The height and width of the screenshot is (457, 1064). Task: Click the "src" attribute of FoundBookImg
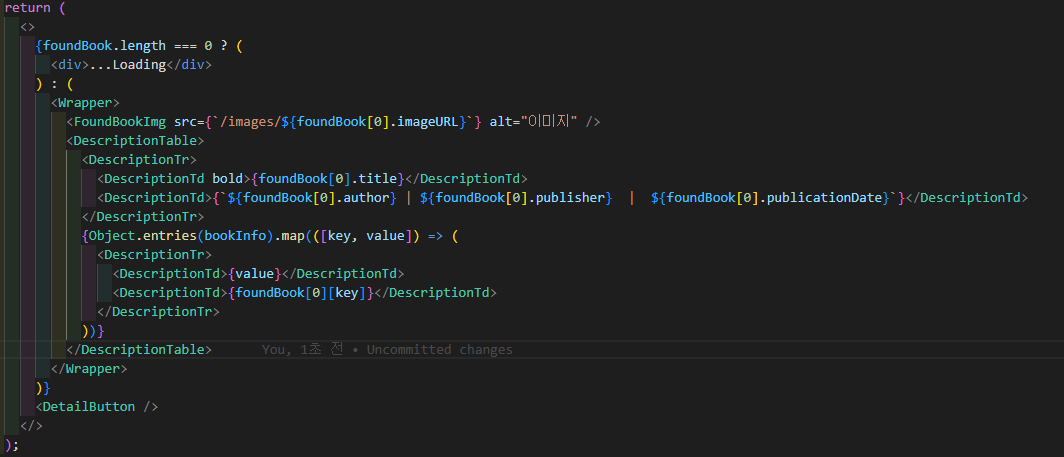185,122
